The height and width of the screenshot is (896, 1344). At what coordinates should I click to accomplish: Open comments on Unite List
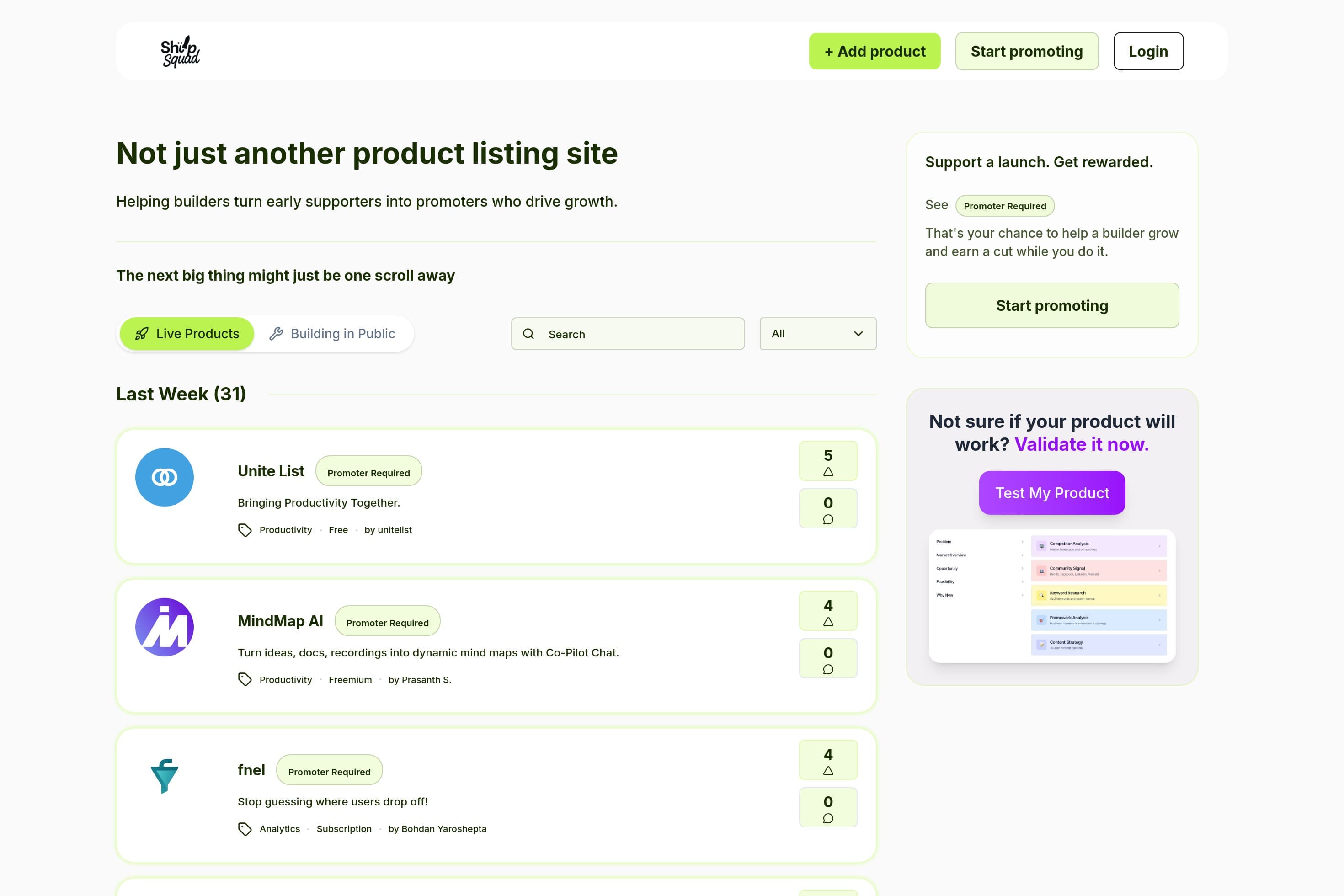(x=828, y=508)
